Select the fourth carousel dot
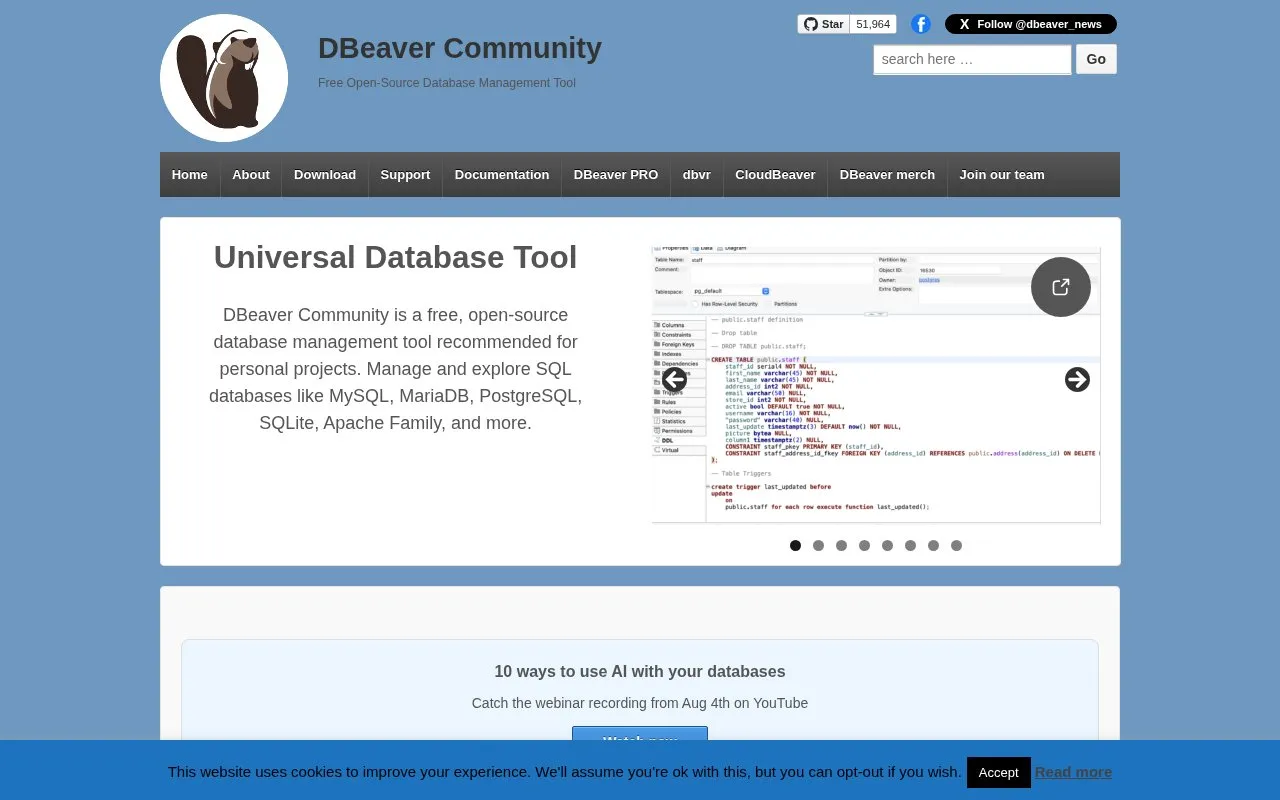Image resolution: width=1280 pixels, height=800 pixels. click(865, 546)
